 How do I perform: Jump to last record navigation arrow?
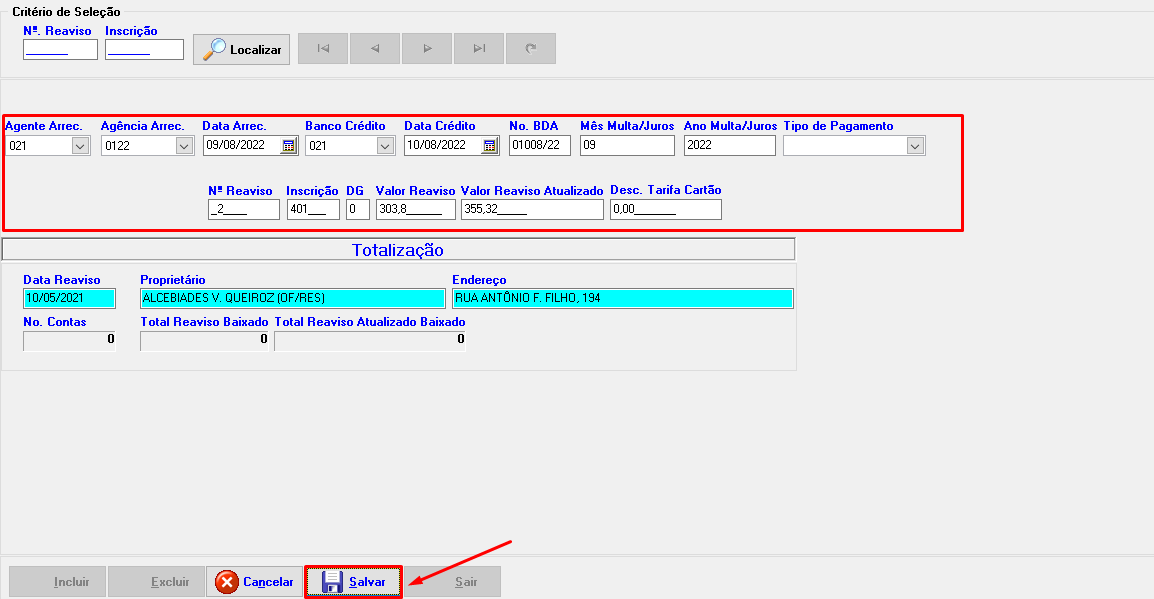coord(479,48)
